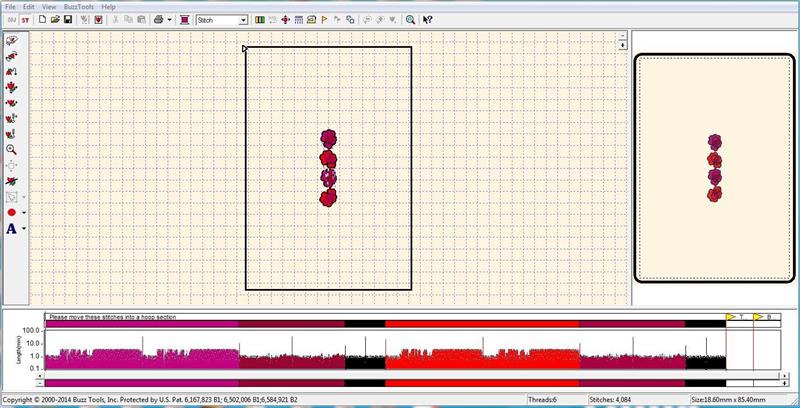Click the first yellow flag marker labeled T
The image size is (800, 408).
[731, 317]
